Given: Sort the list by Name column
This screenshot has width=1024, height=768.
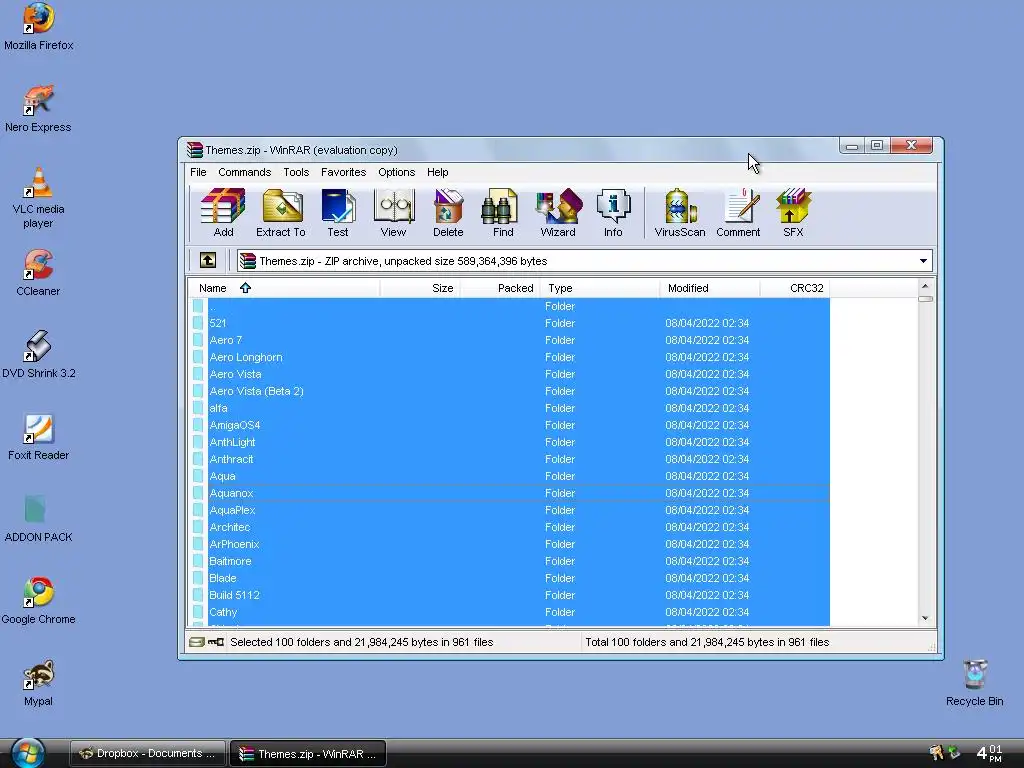Looking at the screenshot, I should pos(283,288).
